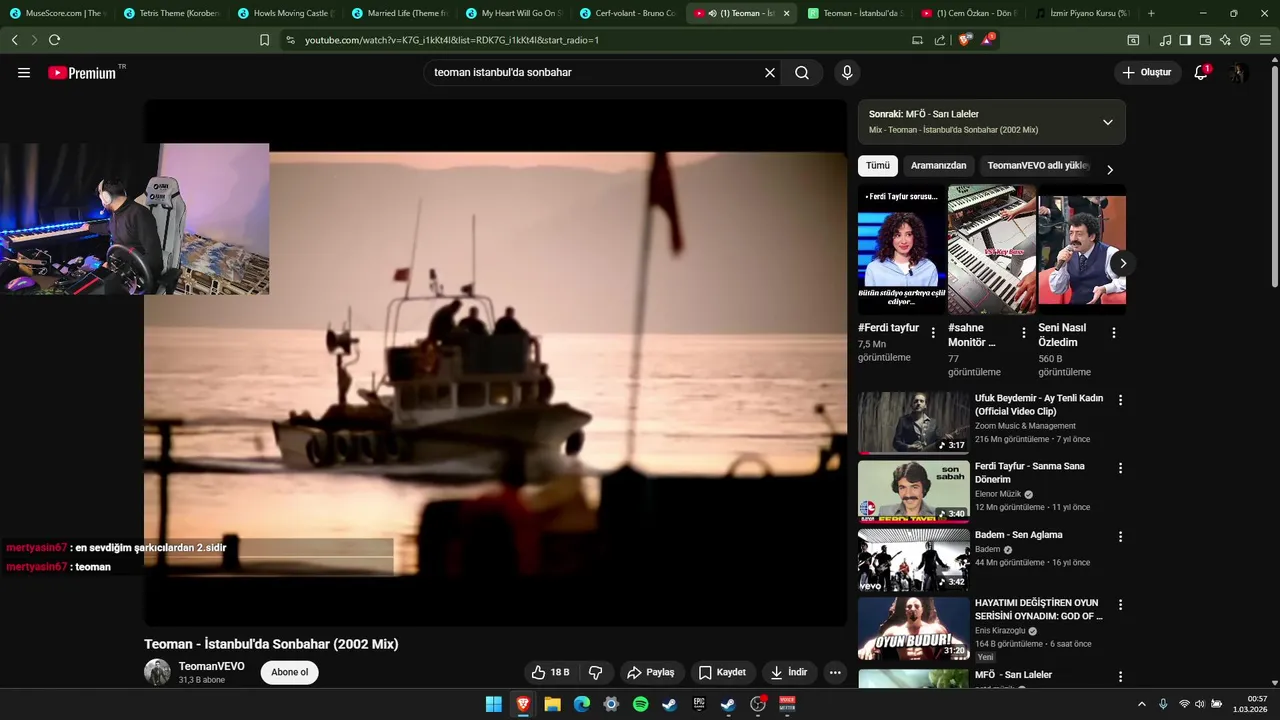Run search with the magnifier button
Viewport: 1280px width, 720px height.
tap(802, 73)
